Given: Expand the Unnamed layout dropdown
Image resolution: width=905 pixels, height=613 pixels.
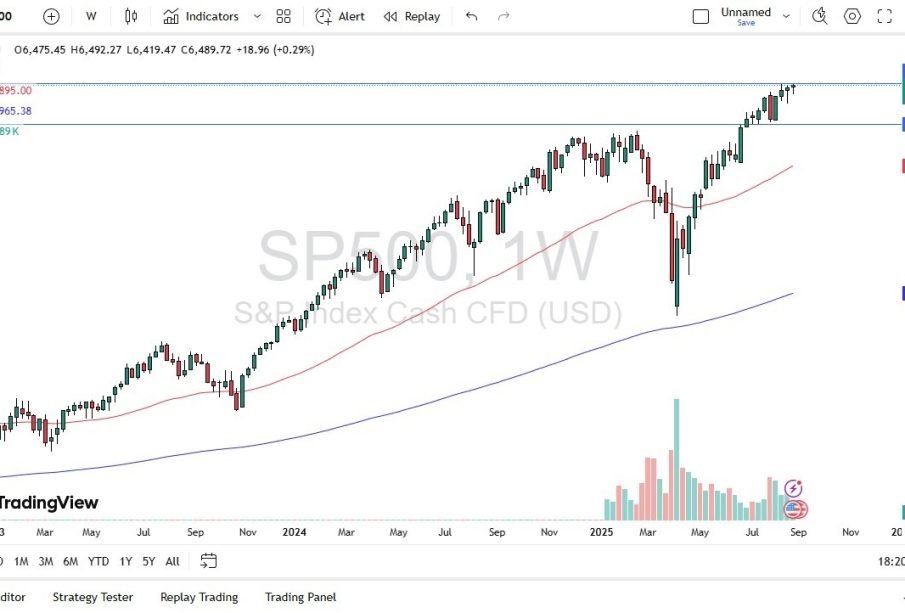Looking at the screenshot, I should point(786,16).
